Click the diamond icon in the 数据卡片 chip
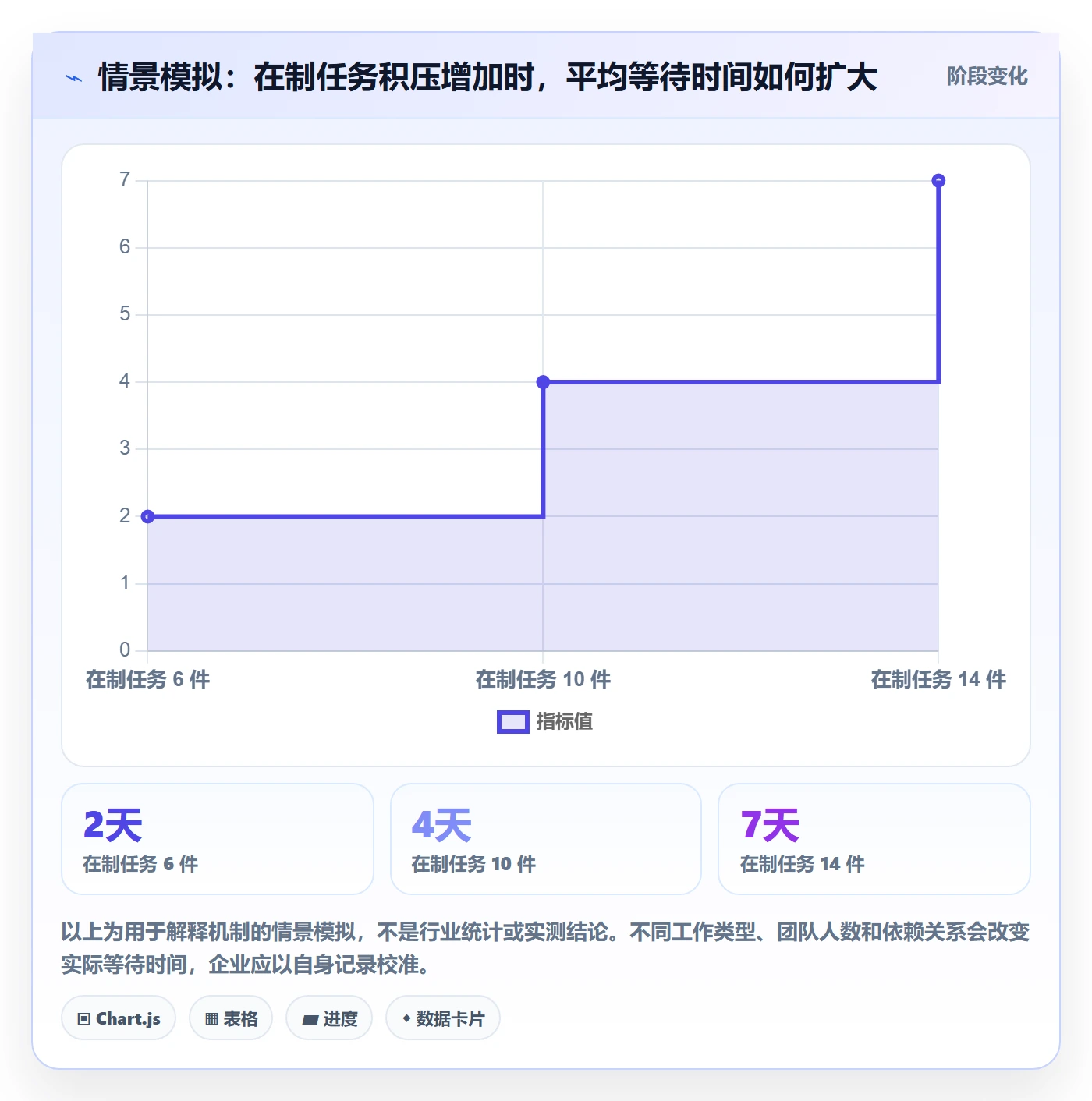Screen dimensions: 1092x1101 [x=406, y=1018]
